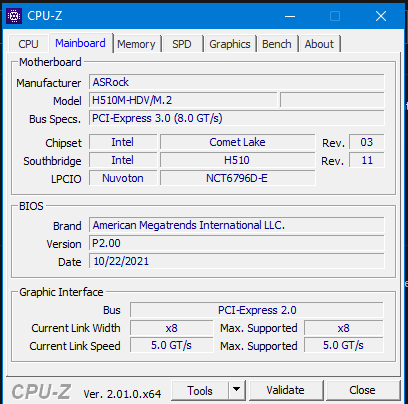Click the ASRock manufacturer field
The height and width of the screenshot is (404, 408).
click(x=237, y=82)
